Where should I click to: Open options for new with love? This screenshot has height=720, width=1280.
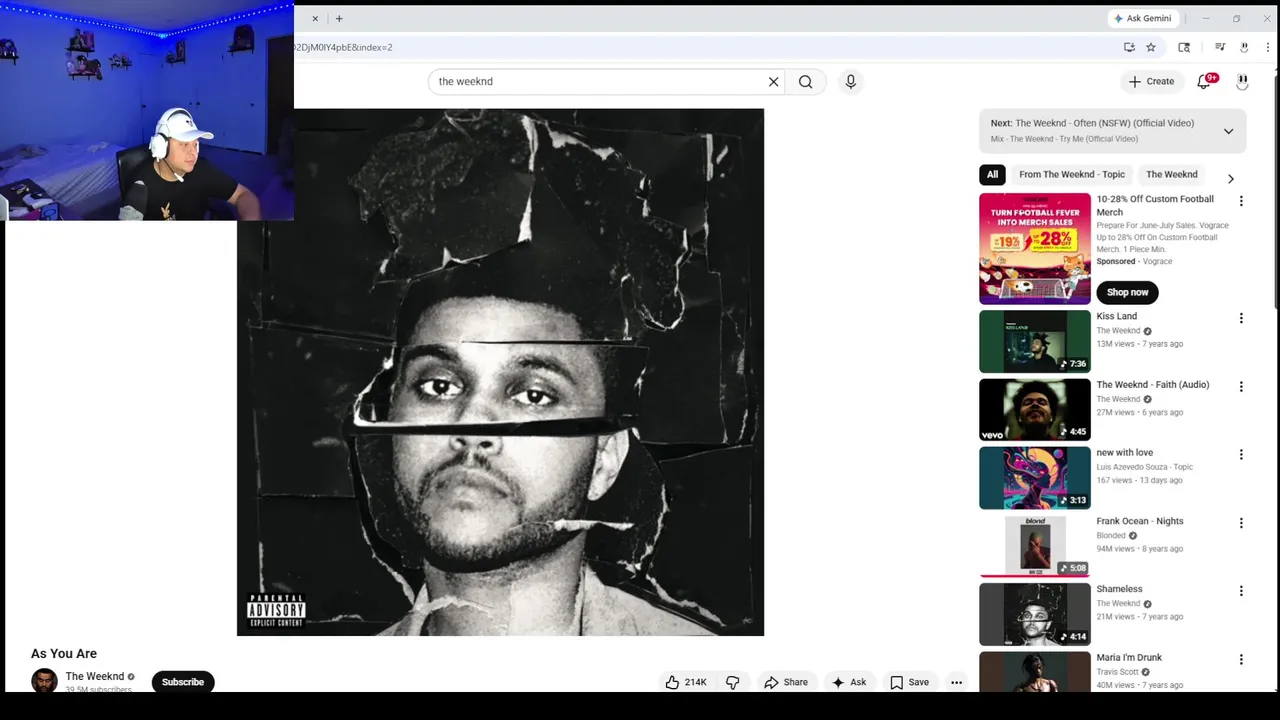[x=1241, y=454]
